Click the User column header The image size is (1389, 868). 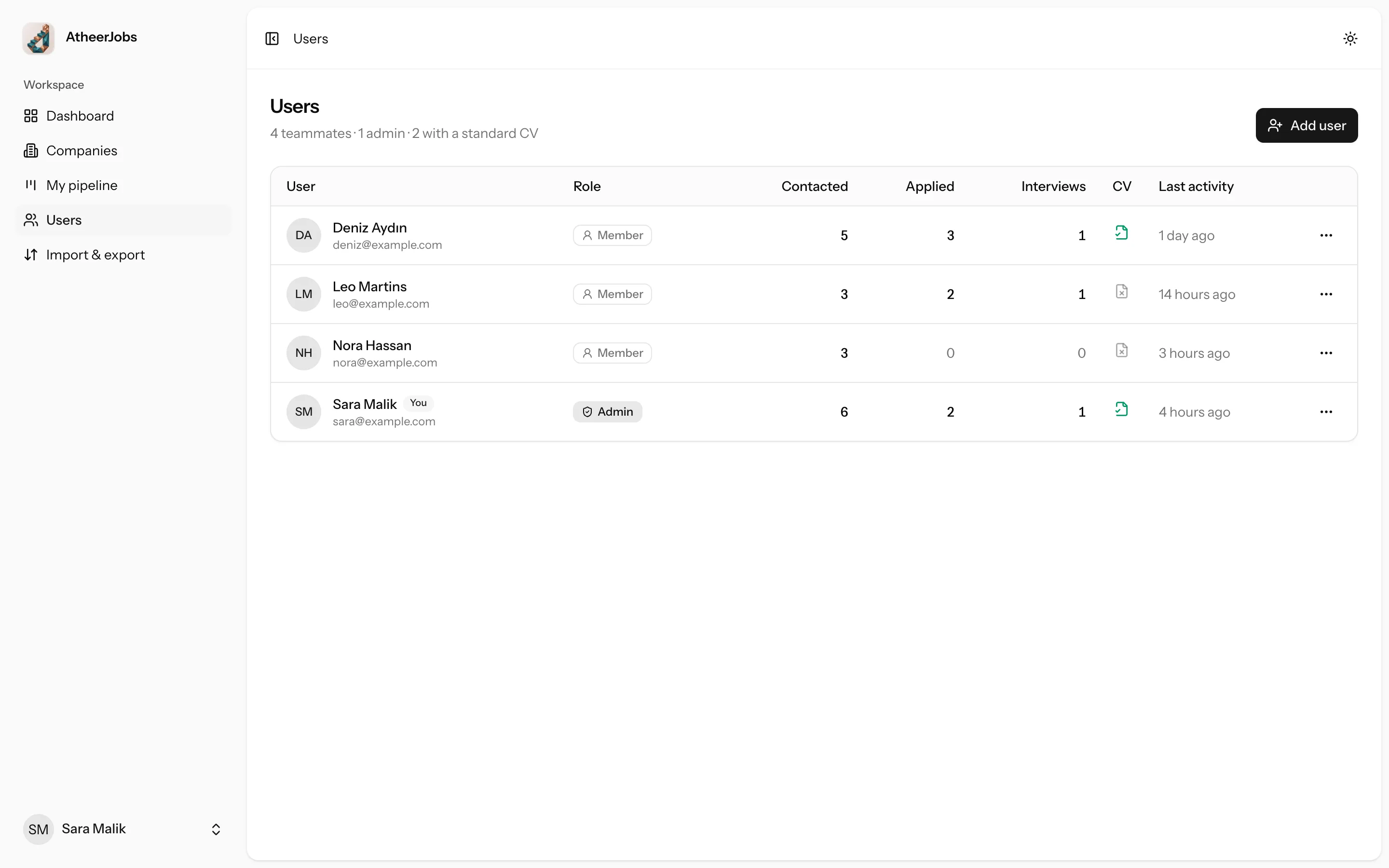click(x=301, y=187)
